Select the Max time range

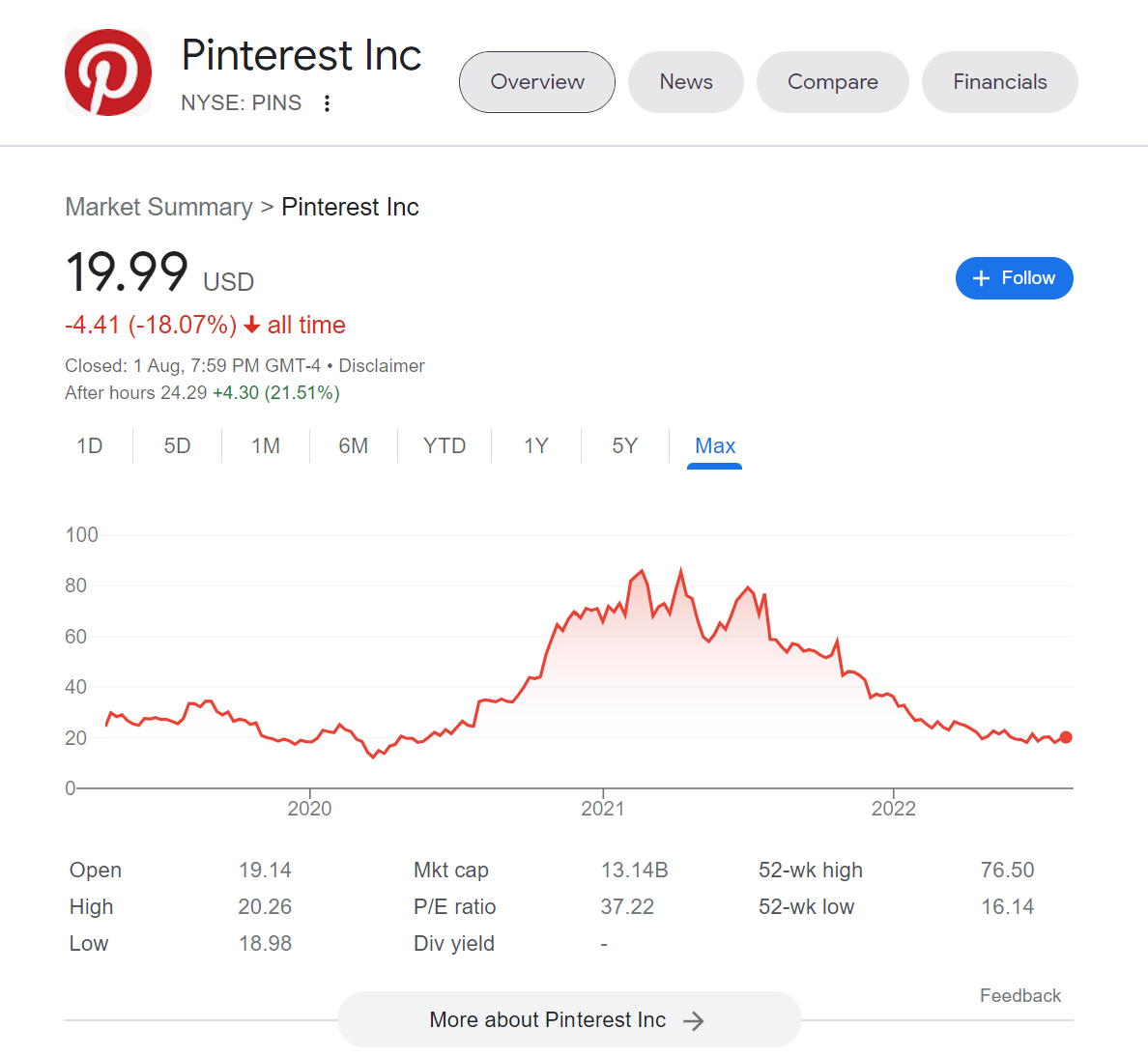715,446
